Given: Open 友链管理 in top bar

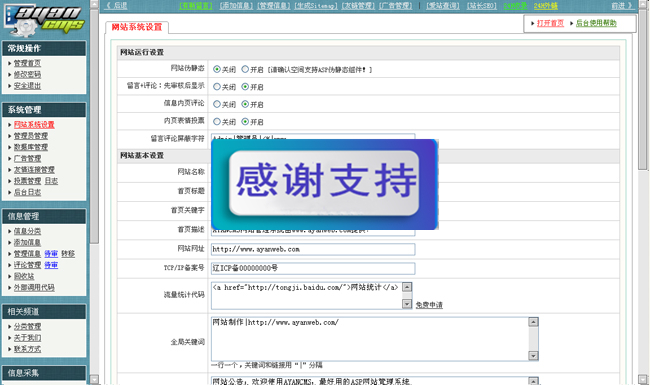Looking at the screenshot, I should [x=358, y=6].
